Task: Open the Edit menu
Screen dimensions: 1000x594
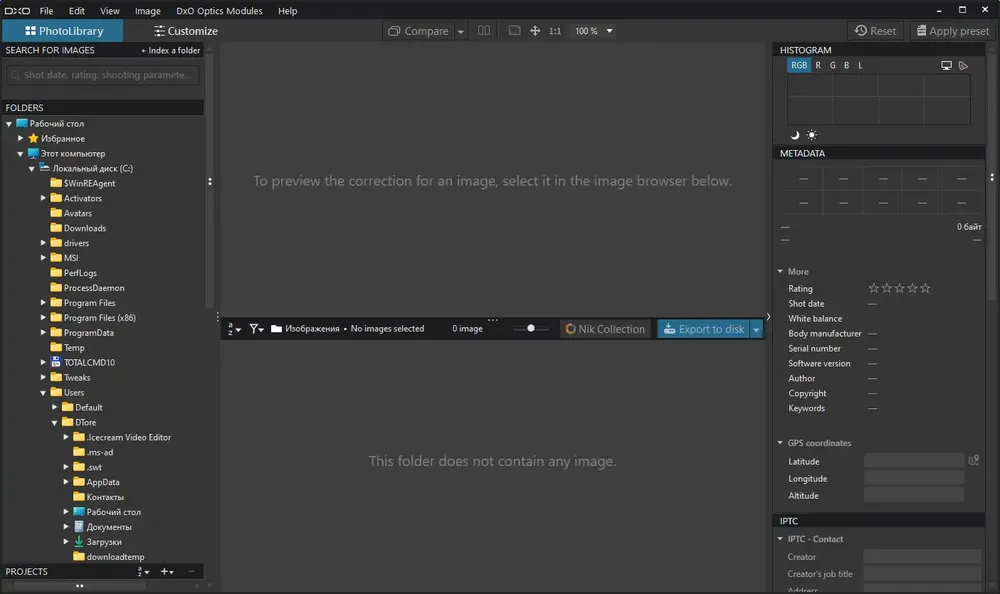Action: (x=77, y=11)
